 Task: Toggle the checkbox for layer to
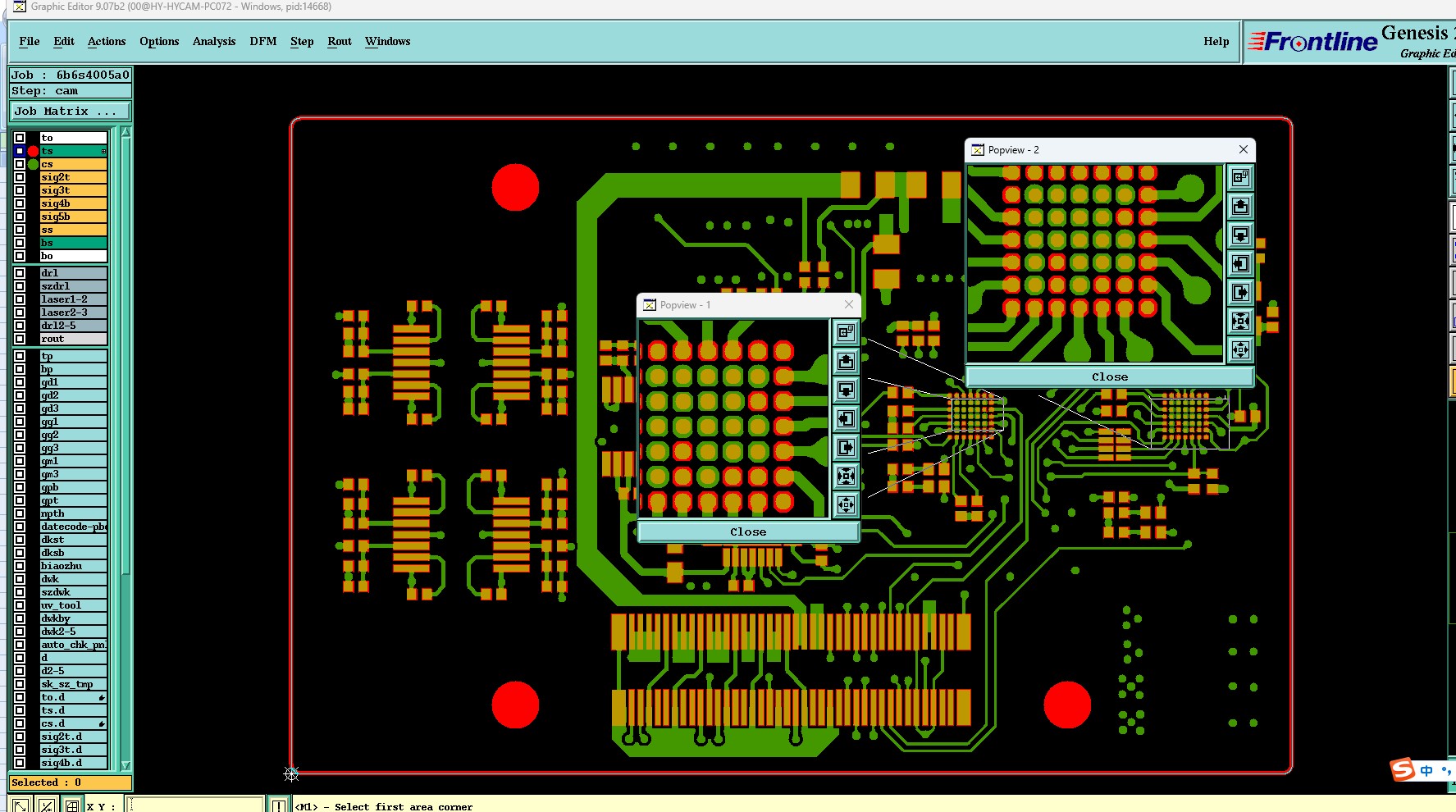click(20, 138)
